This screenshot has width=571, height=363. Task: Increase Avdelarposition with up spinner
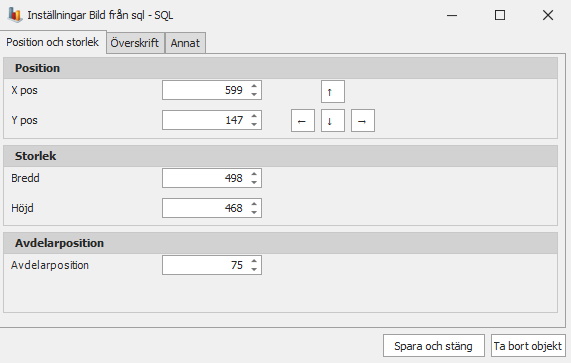(254, 261)
